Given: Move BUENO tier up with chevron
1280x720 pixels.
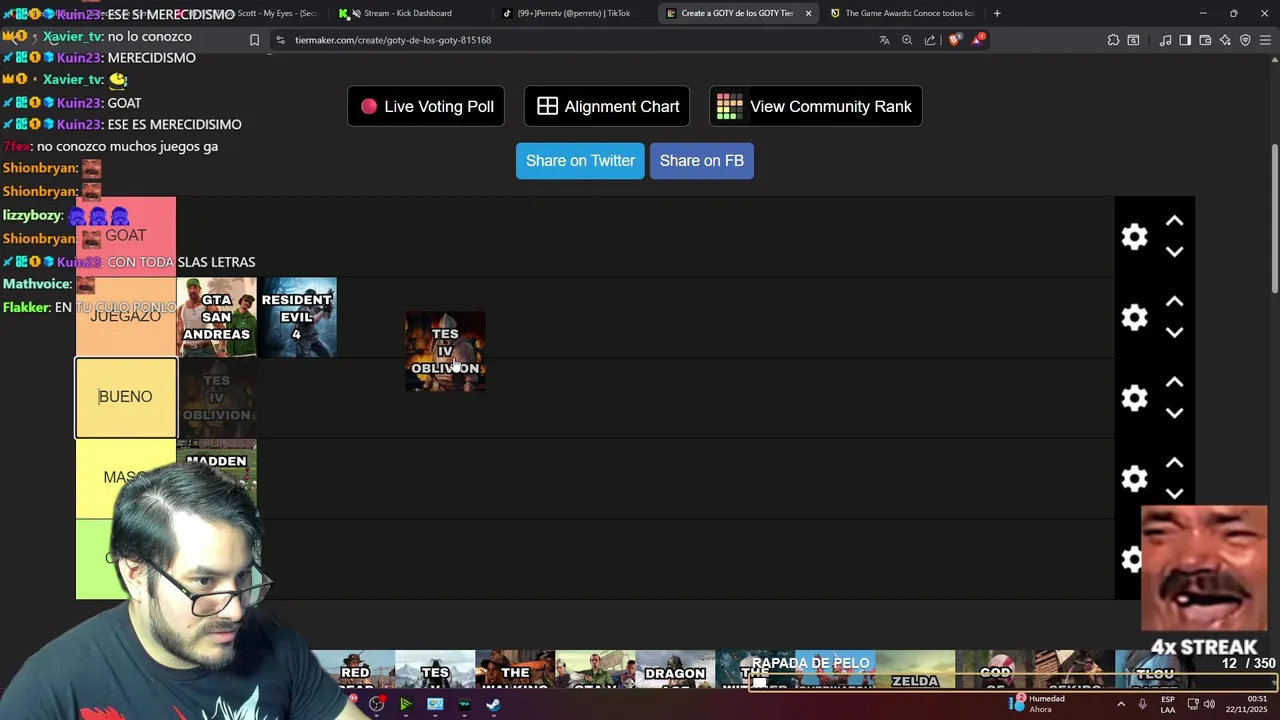Looking at the screenshot, I should pyautogui.click(x=1175, y=382).
